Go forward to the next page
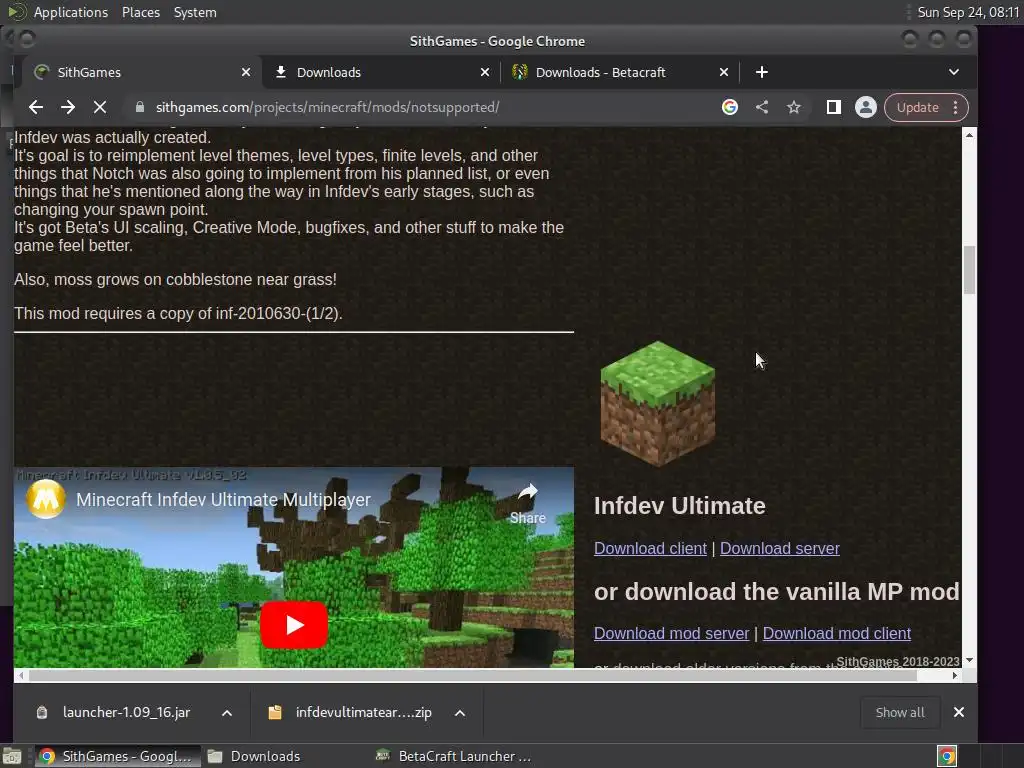 pos(68,107)
